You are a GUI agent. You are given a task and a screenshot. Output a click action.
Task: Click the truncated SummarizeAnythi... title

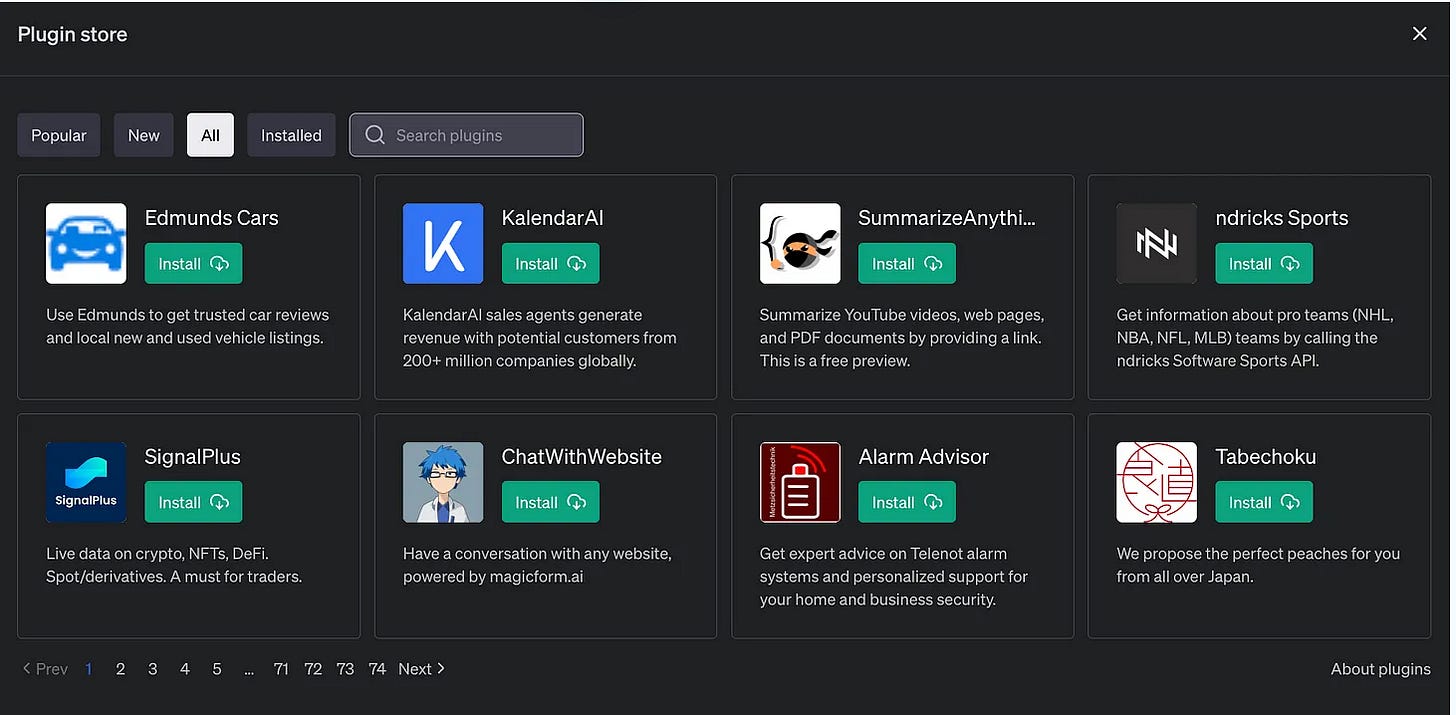[x=947, y=218]
